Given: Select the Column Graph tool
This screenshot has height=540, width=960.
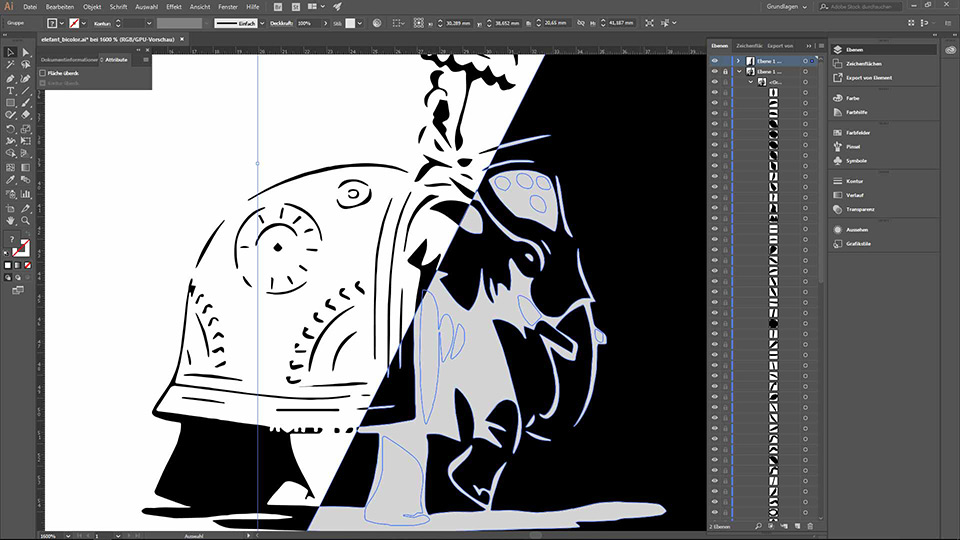Looking at the screenshot, I should tap(25, 194).
